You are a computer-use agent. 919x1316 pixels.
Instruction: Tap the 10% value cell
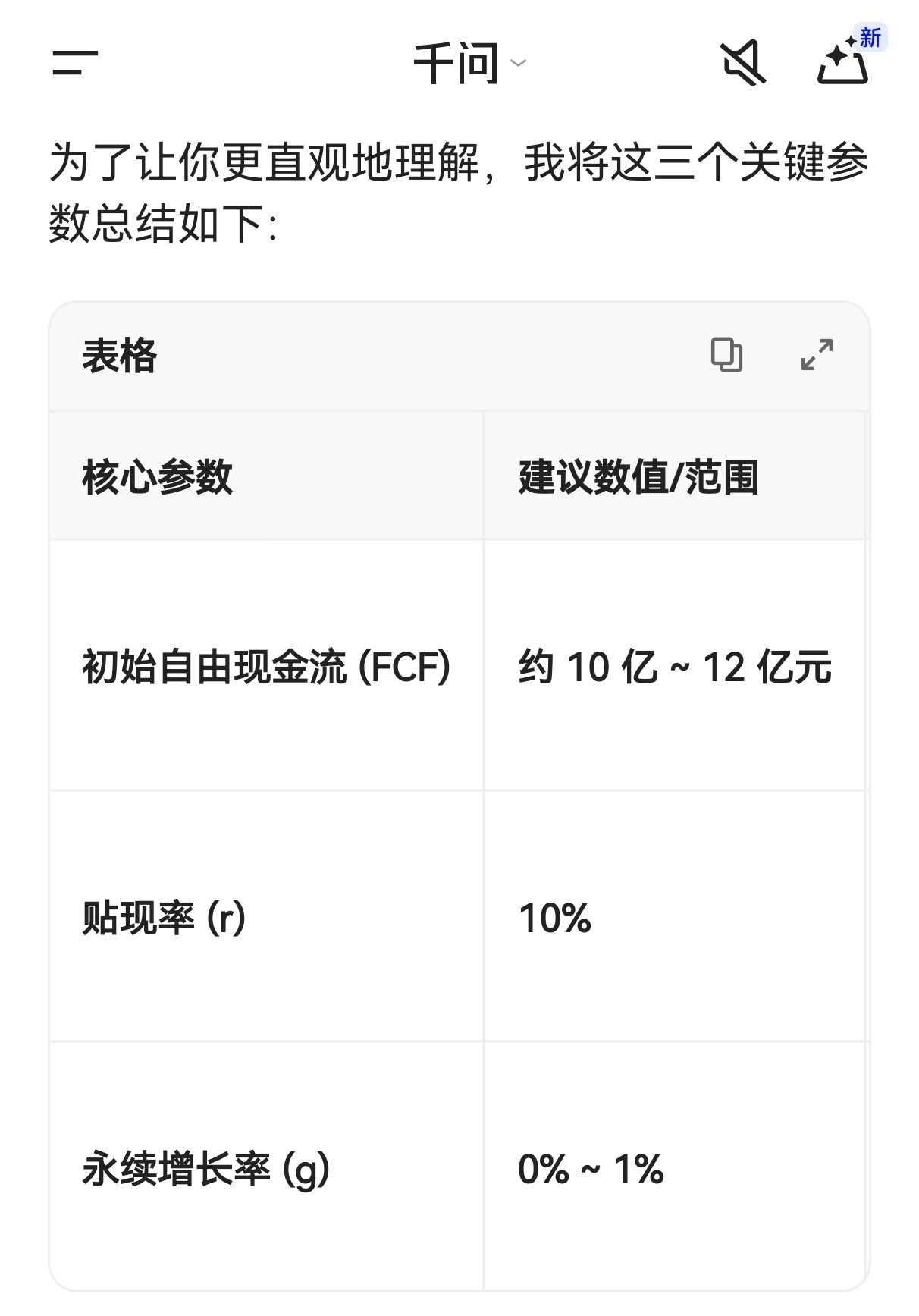pos(554,918)
